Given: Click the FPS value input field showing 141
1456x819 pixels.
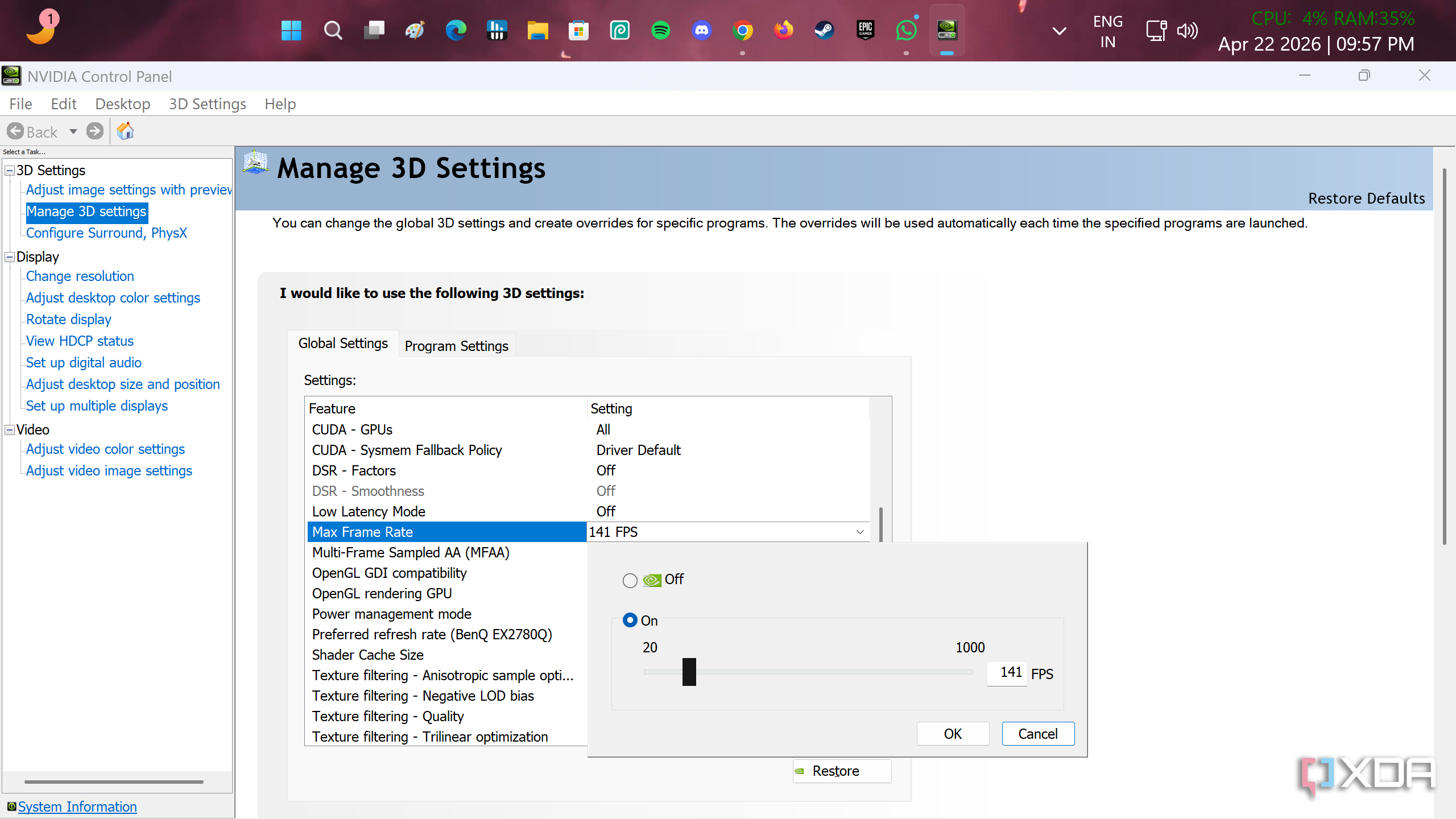Looking at the screenshot, I should pyautogui.click(x=1007, y=673).
